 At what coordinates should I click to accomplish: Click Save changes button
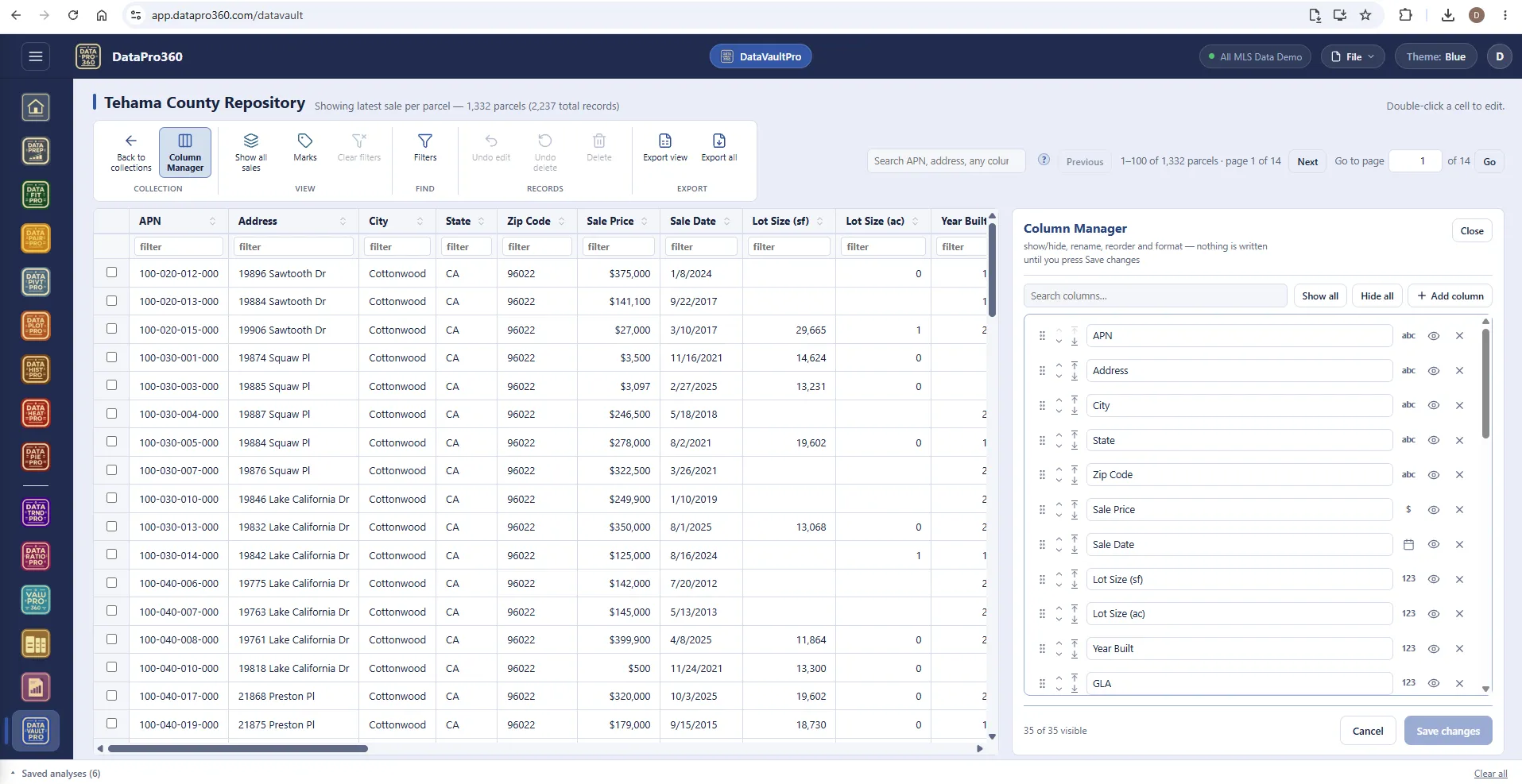[1447, 731]
